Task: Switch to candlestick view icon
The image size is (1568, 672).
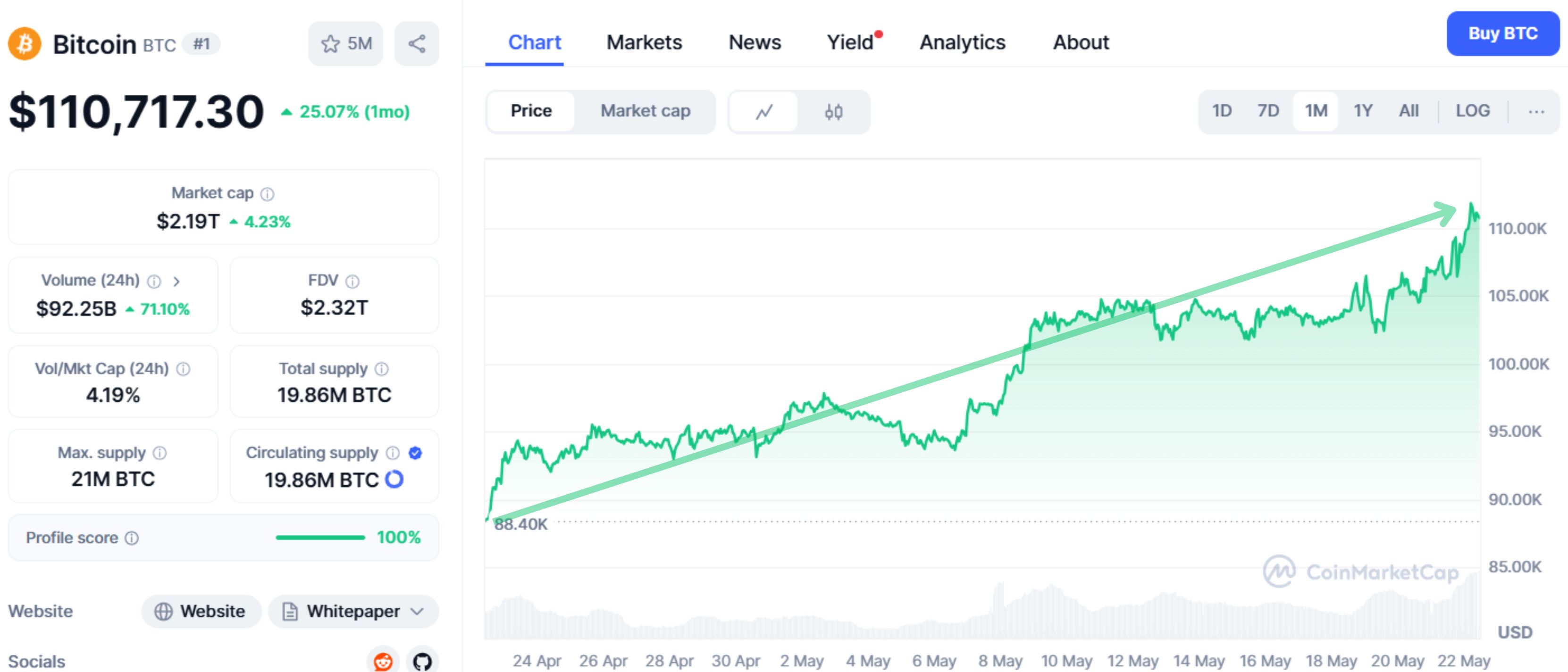Action: click(x=833, y=111)
